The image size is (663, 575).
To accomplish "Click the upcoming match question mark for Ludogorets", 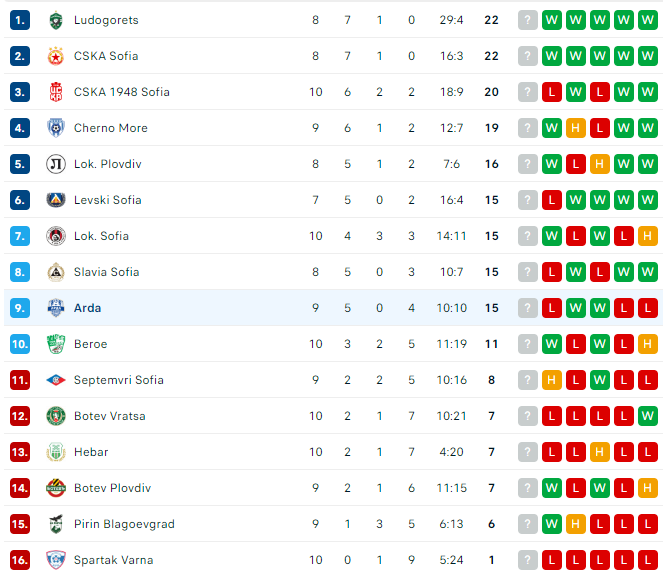I will point(528,20).
